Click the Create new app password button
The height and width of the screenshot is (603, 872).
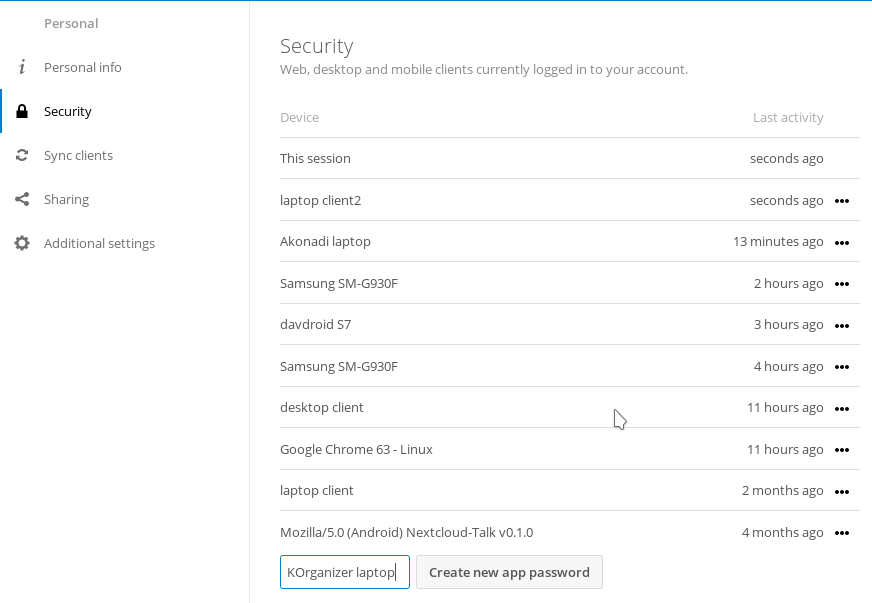(x=509, y=572)
